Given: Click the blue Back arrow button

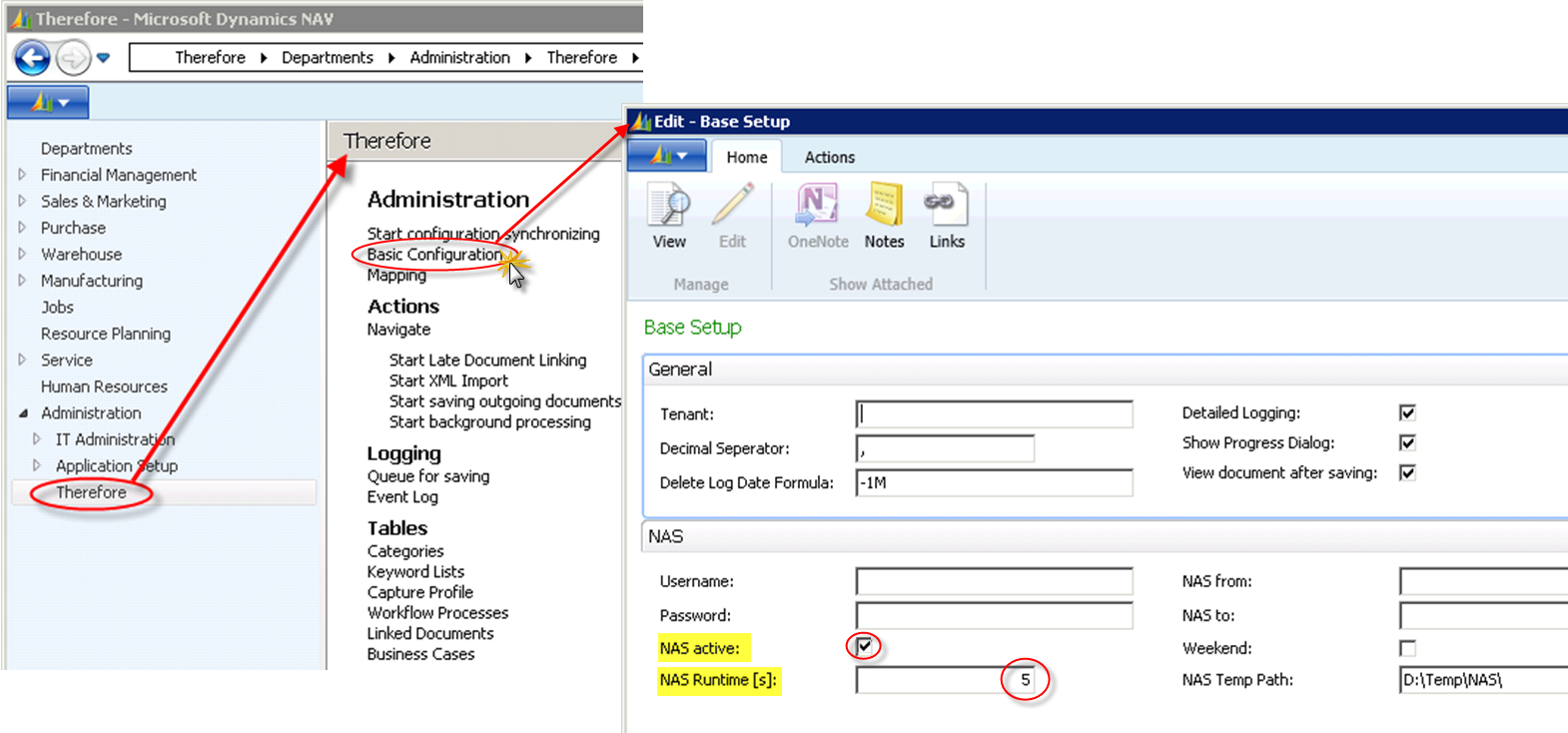Looking at the screenshot, I should tap(32, 58).
